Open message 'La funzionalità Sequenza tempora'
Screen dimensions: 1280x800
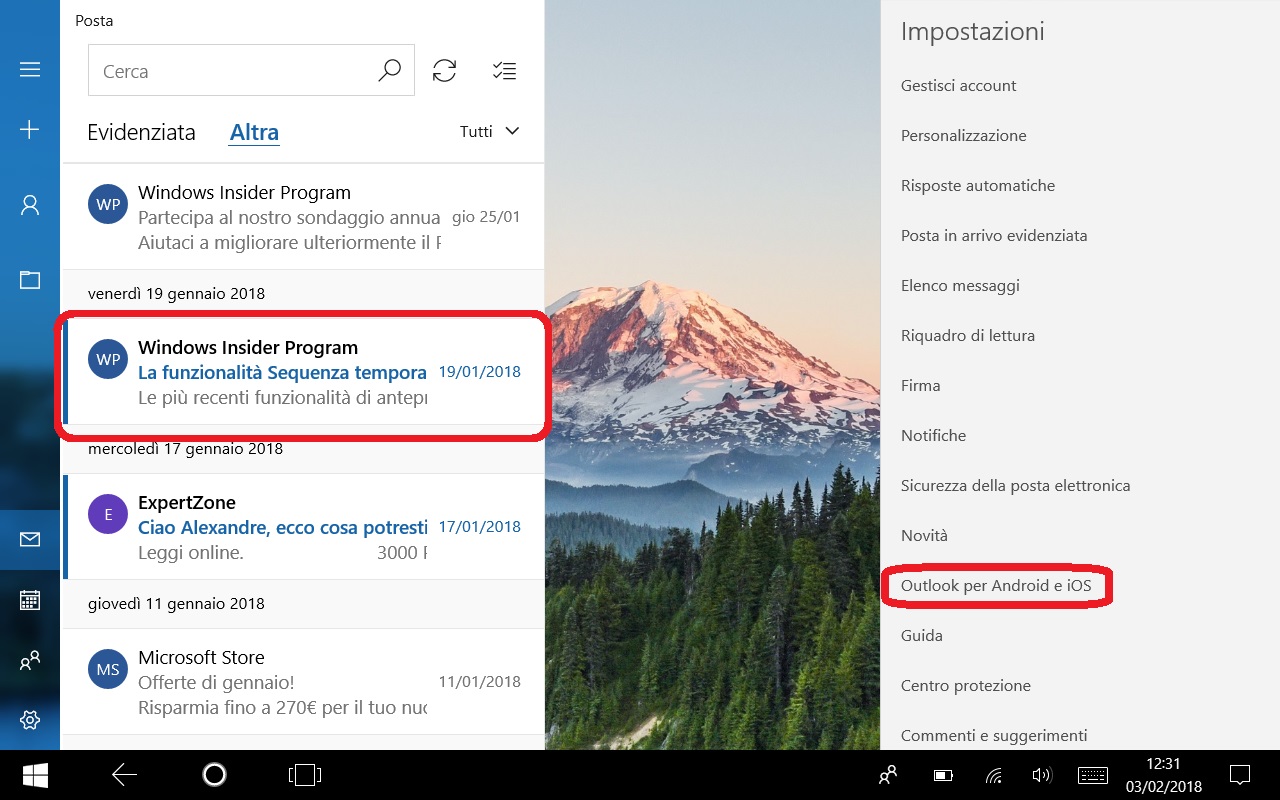pyautogui.click(x=303, y=372)
